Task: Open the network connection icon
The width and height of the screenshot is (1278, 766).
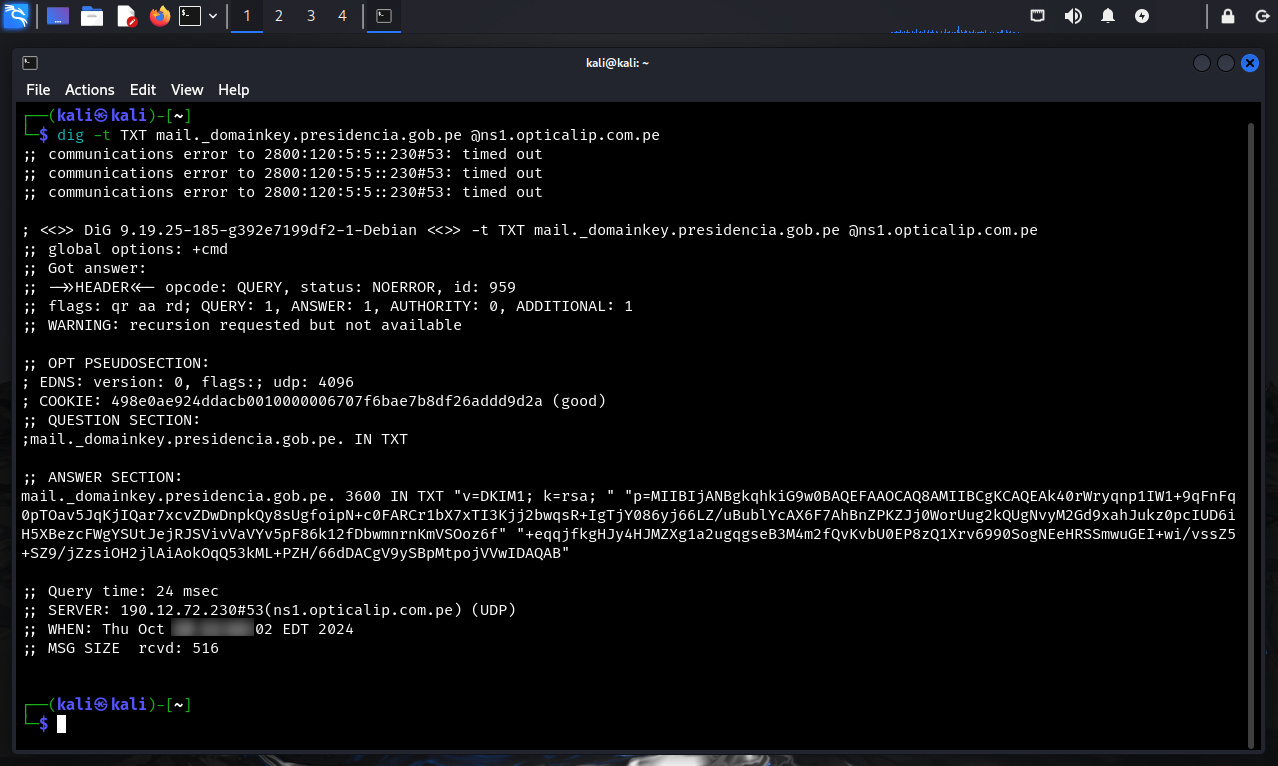Action: coord(1039,16)
